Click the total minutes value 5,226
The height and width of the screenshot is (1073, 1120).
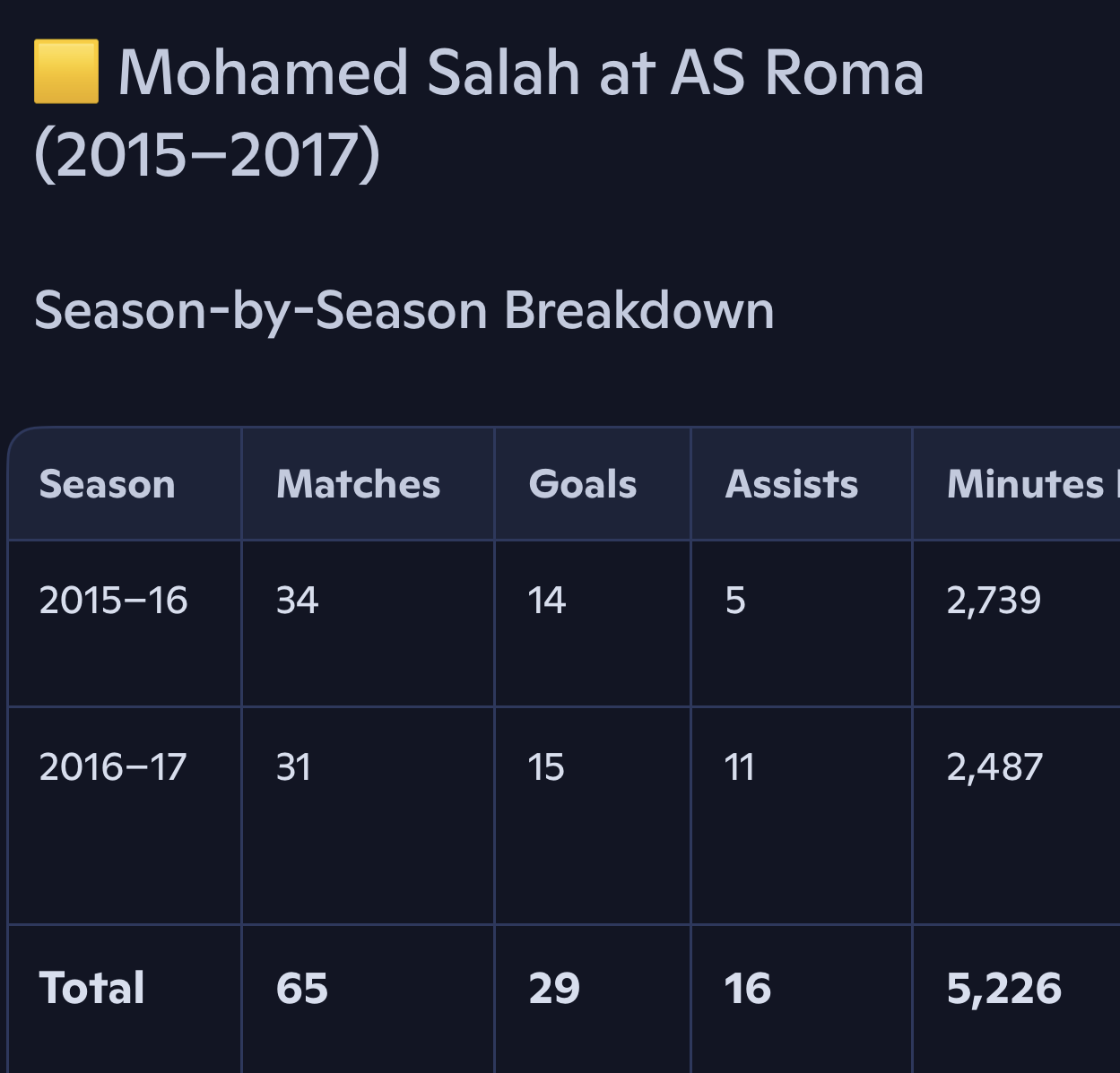(1004, 988)
